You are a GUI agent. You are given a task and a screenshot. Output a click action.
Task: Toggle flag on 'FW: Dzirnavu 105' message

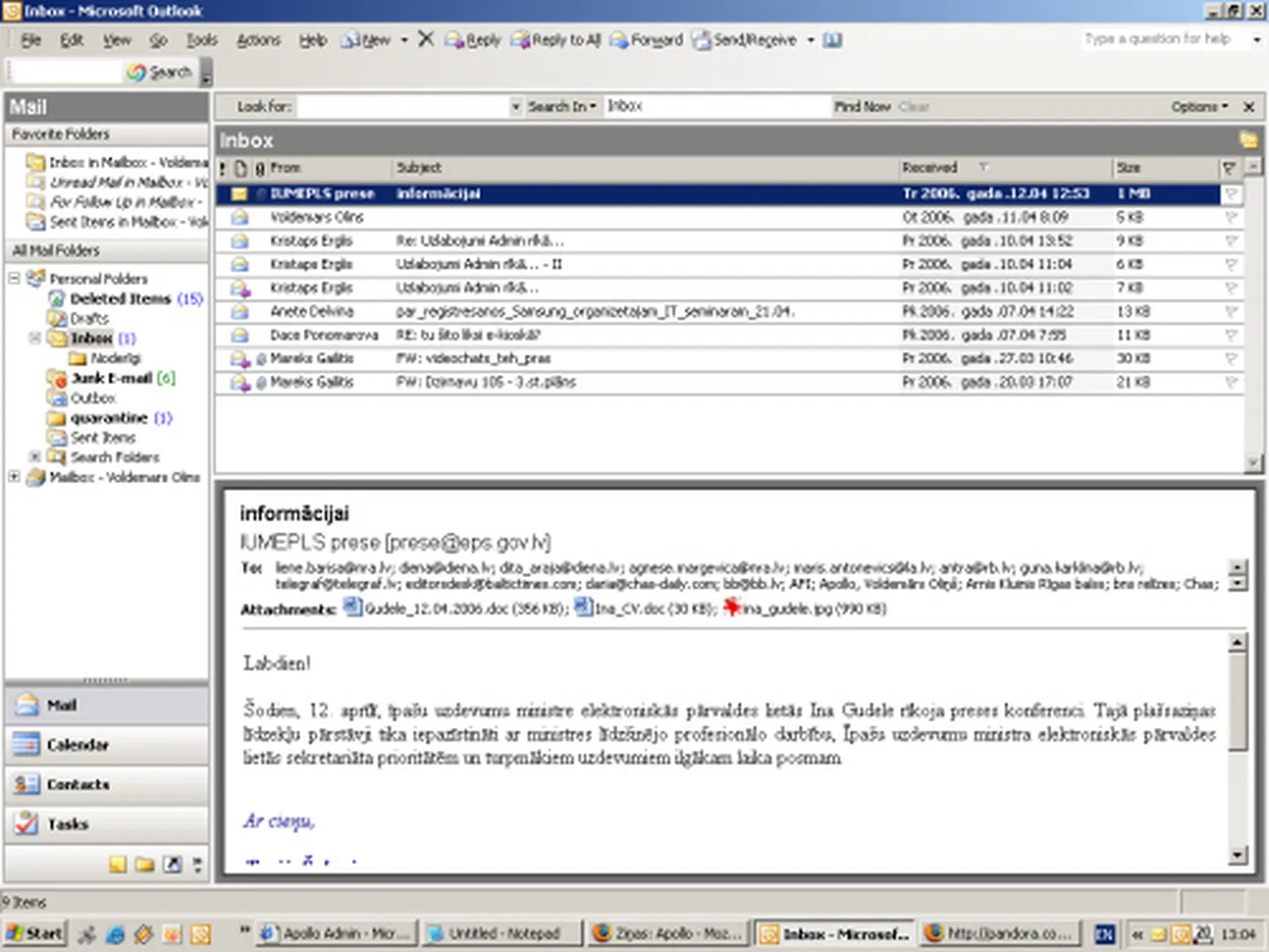coord(1231,383)
